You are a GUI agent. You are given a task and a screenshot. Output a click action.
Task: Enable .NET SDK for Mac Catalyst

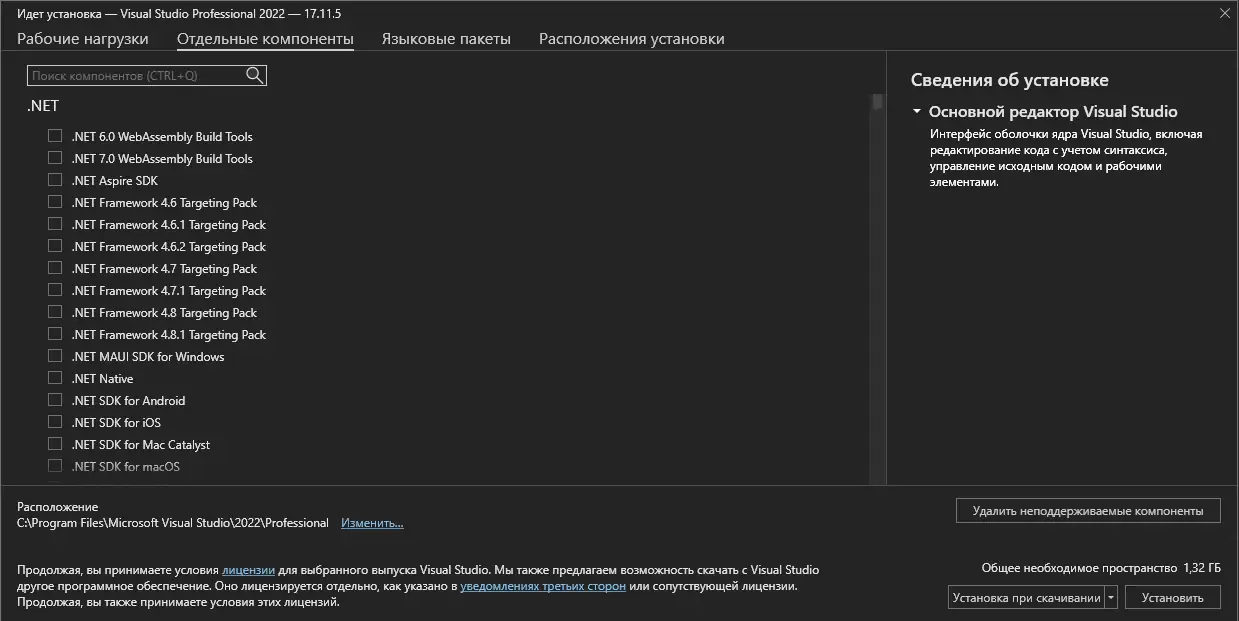[x=55, y=444]
